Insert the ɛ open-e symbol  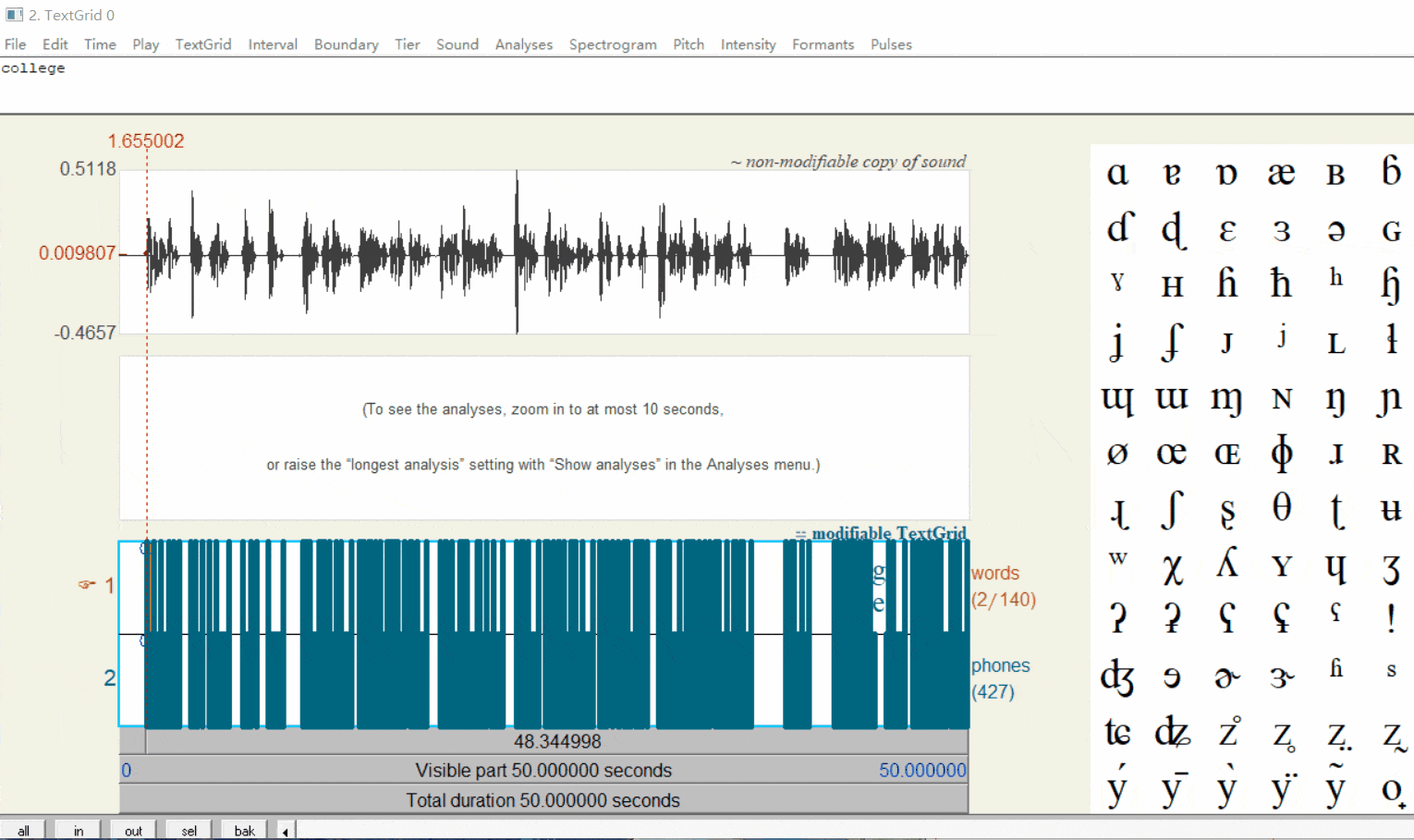coord(1226,230)
